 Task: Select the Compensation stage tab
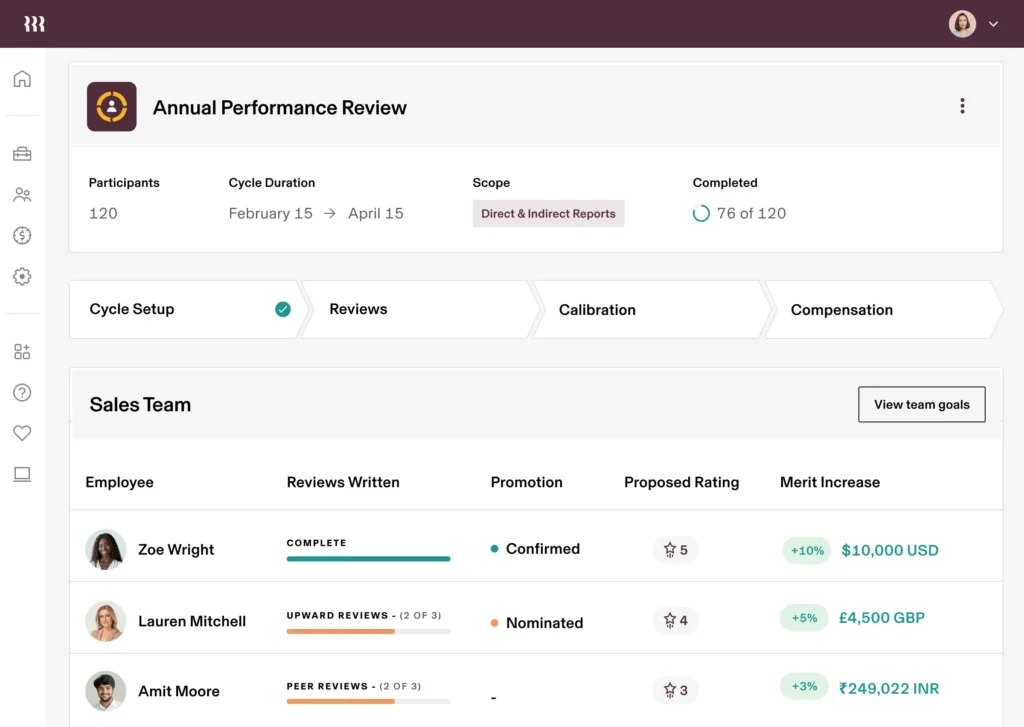pos(841,309)
